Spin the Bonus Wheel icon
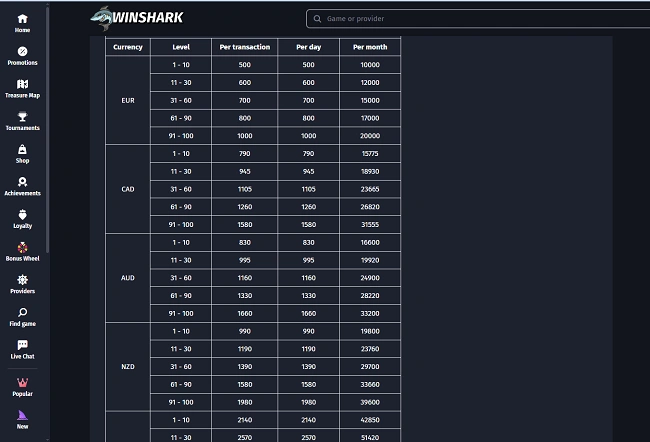Image resolution: width=650 pixels, height=442 pixels. (x=22, y=248)
